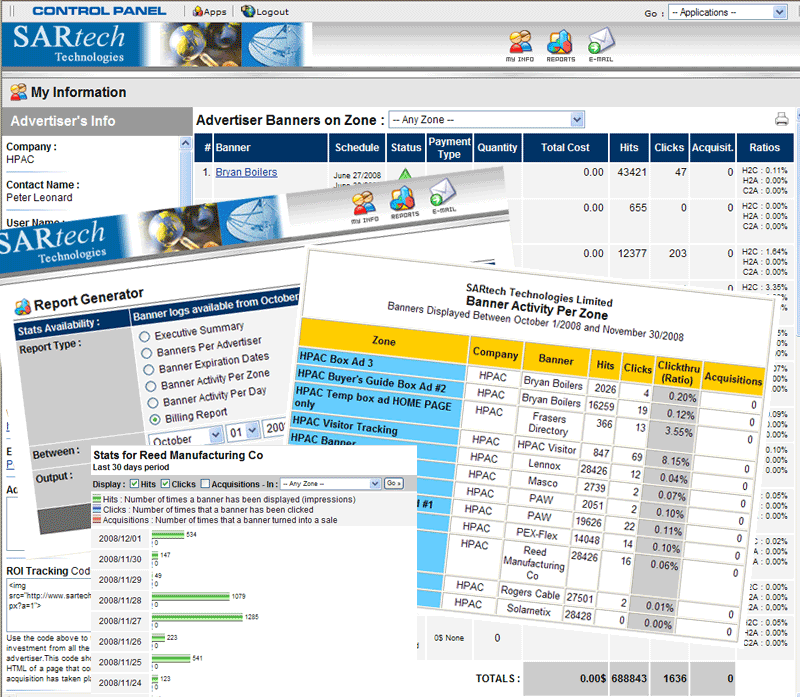Click the Ratios column header

tap(764, 147)
